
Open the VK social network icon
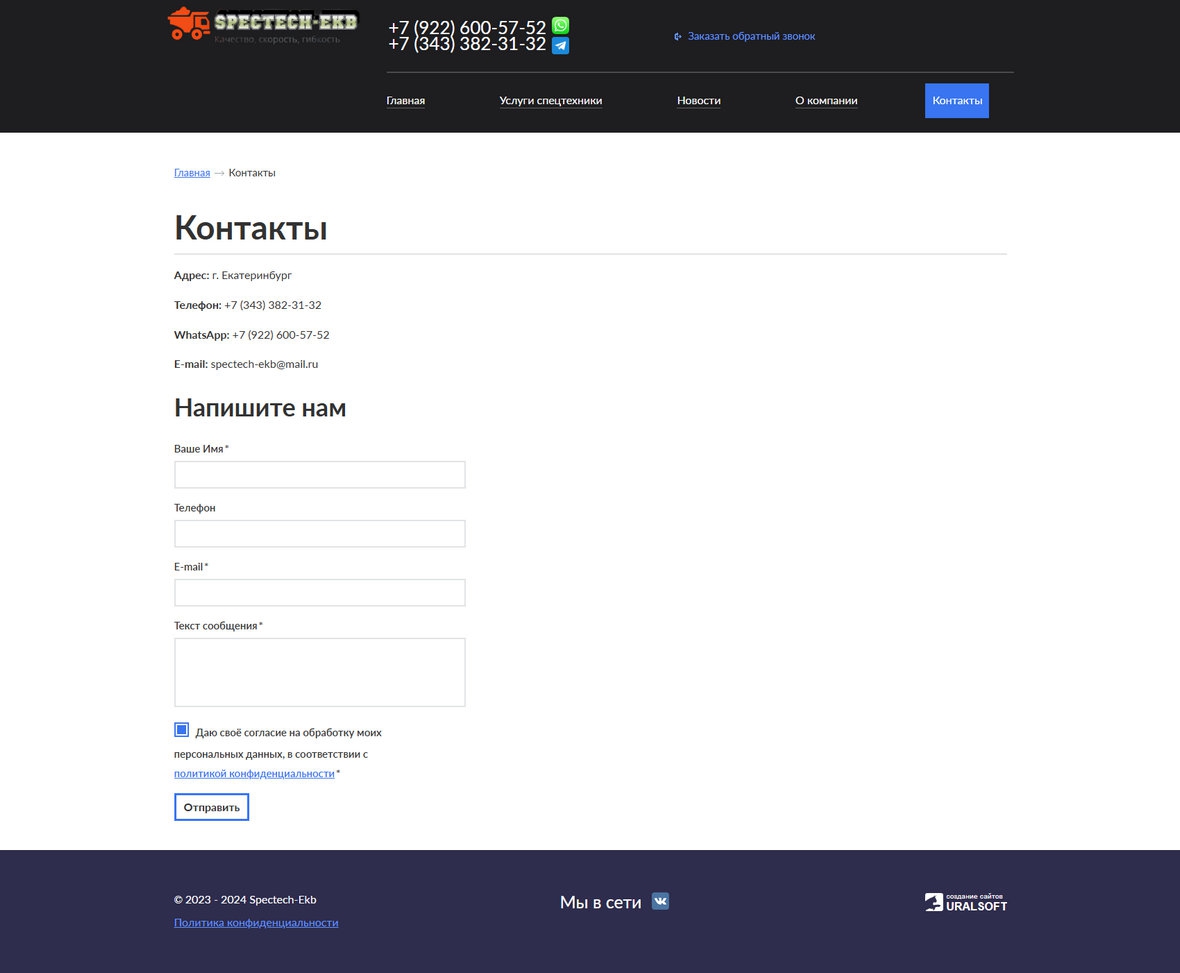[660, 901]
